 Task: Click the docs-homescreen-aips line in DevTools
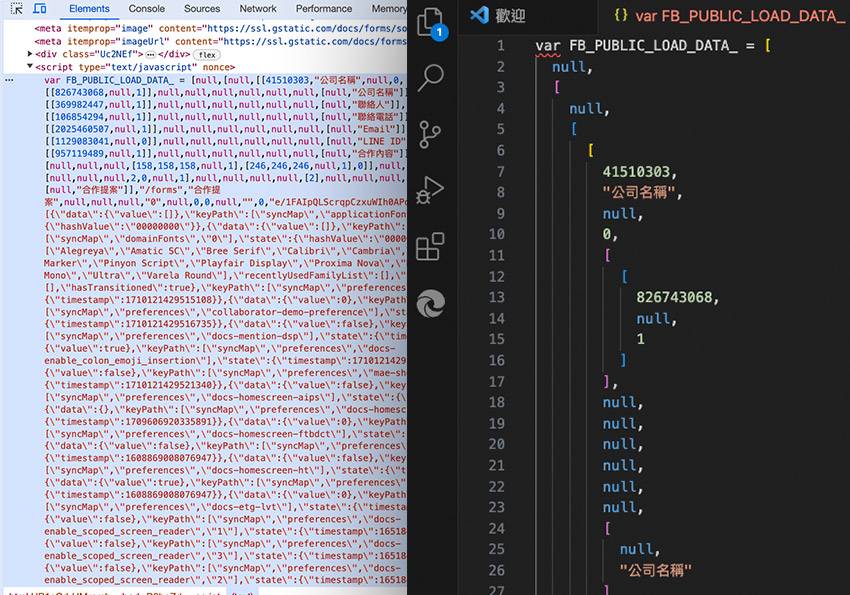pos(226,397)
